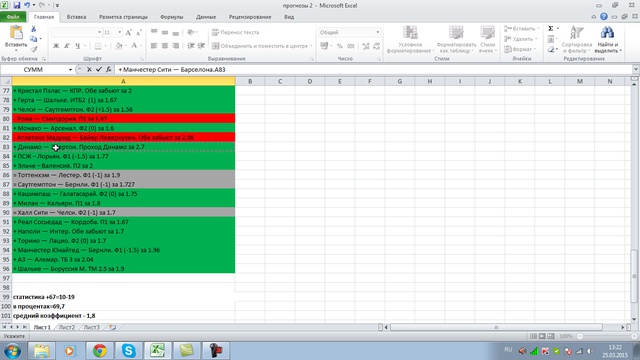This screenshot has height=360, width=640.
Task: Select column B header
Action: [x=250, y=82]
